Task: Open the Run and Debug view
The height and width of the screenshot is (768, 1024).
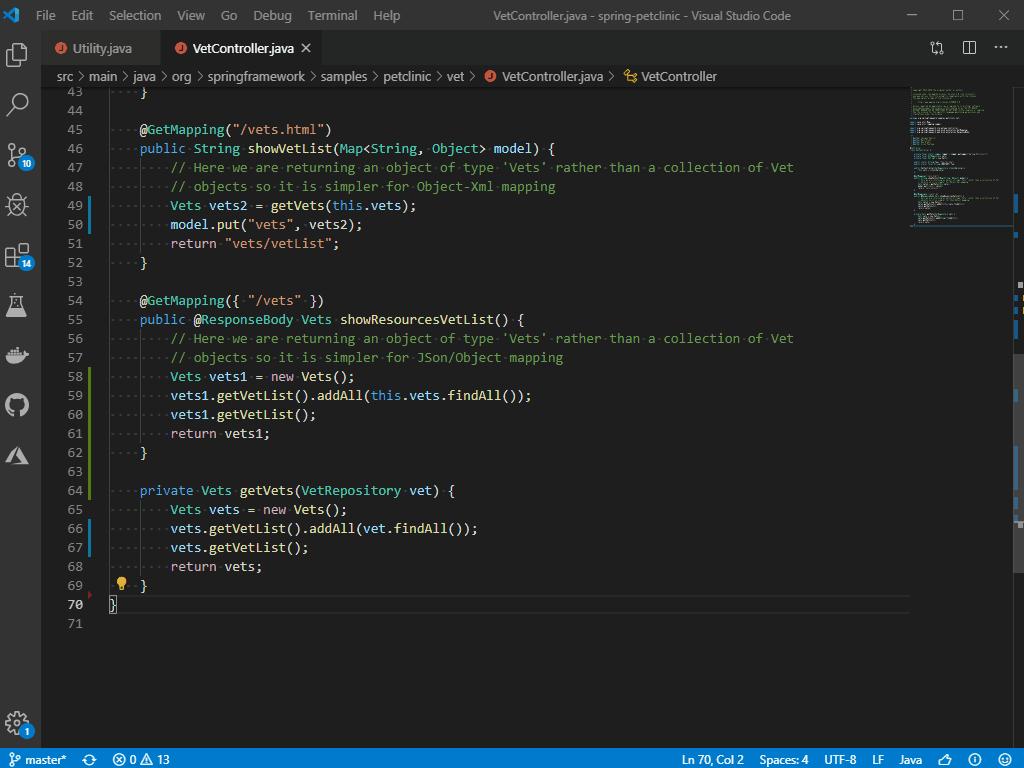Action: [16, 205]
